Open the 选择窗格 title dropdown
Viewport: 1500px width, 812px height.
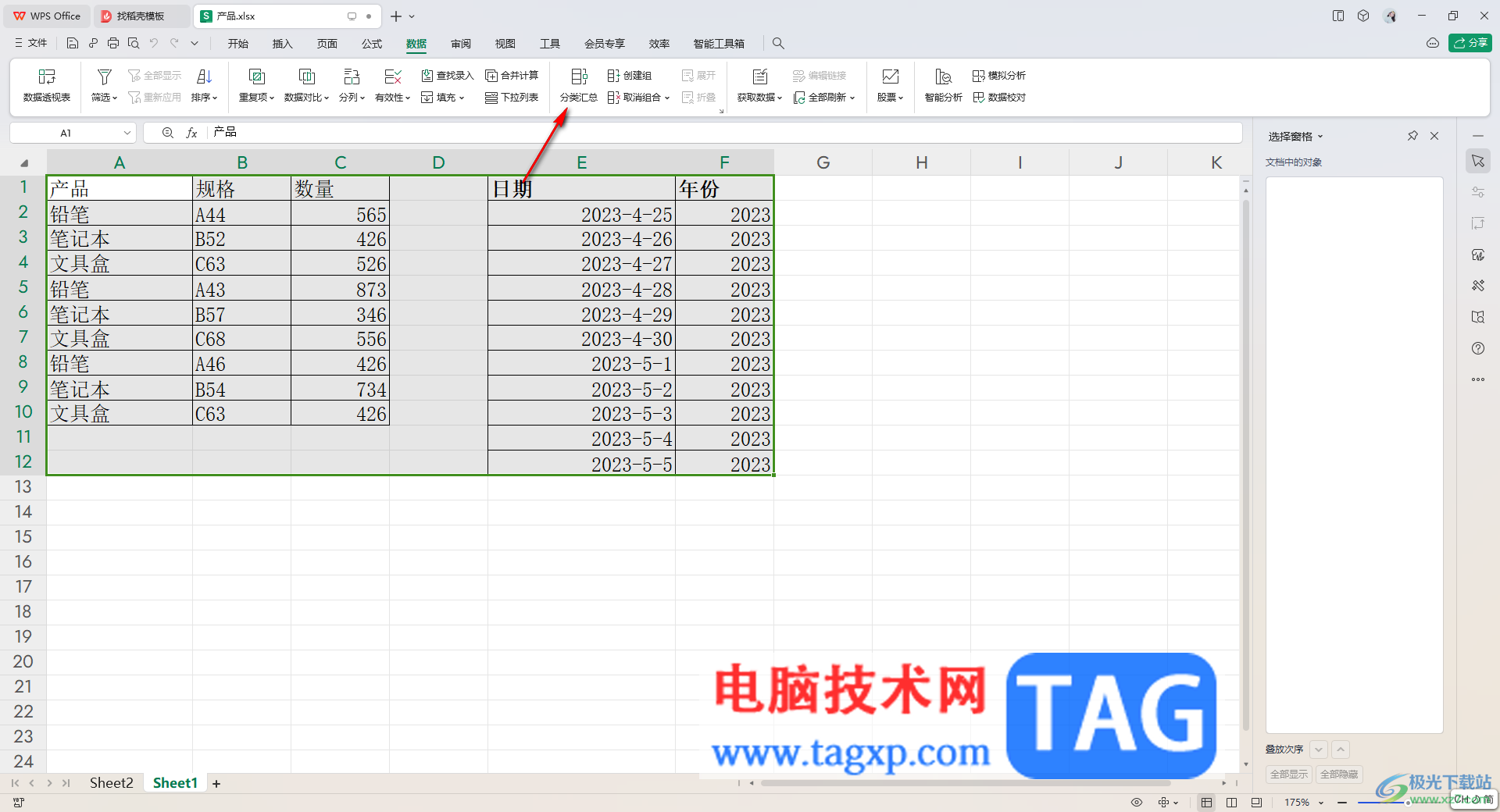1320,137
